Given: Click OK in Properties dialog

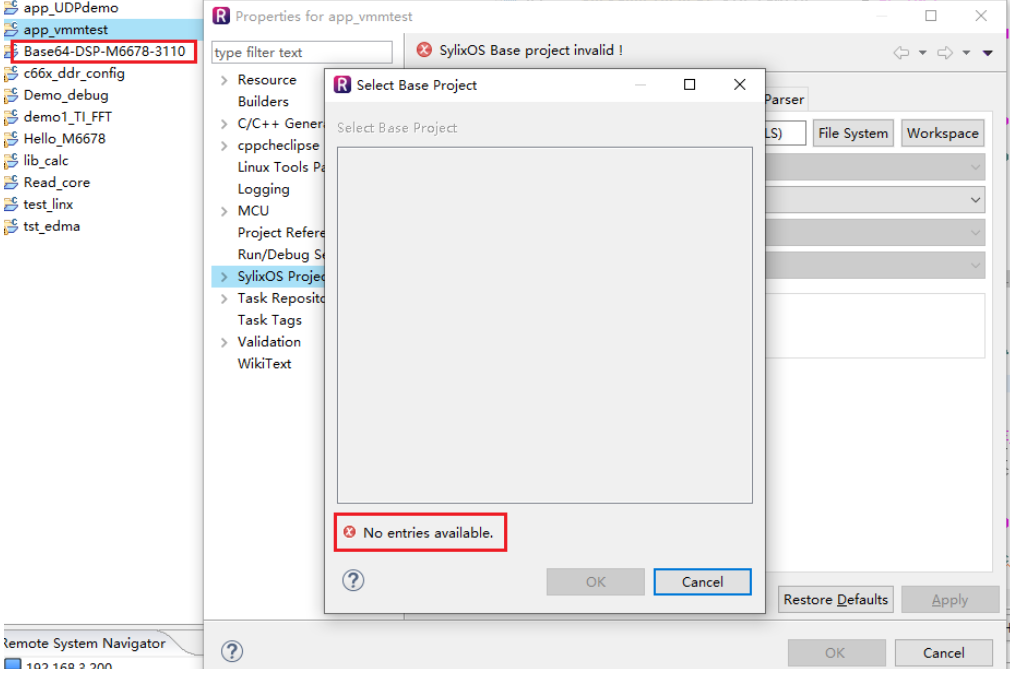Looking at the screenshot, I should click(x=835, y=653).
